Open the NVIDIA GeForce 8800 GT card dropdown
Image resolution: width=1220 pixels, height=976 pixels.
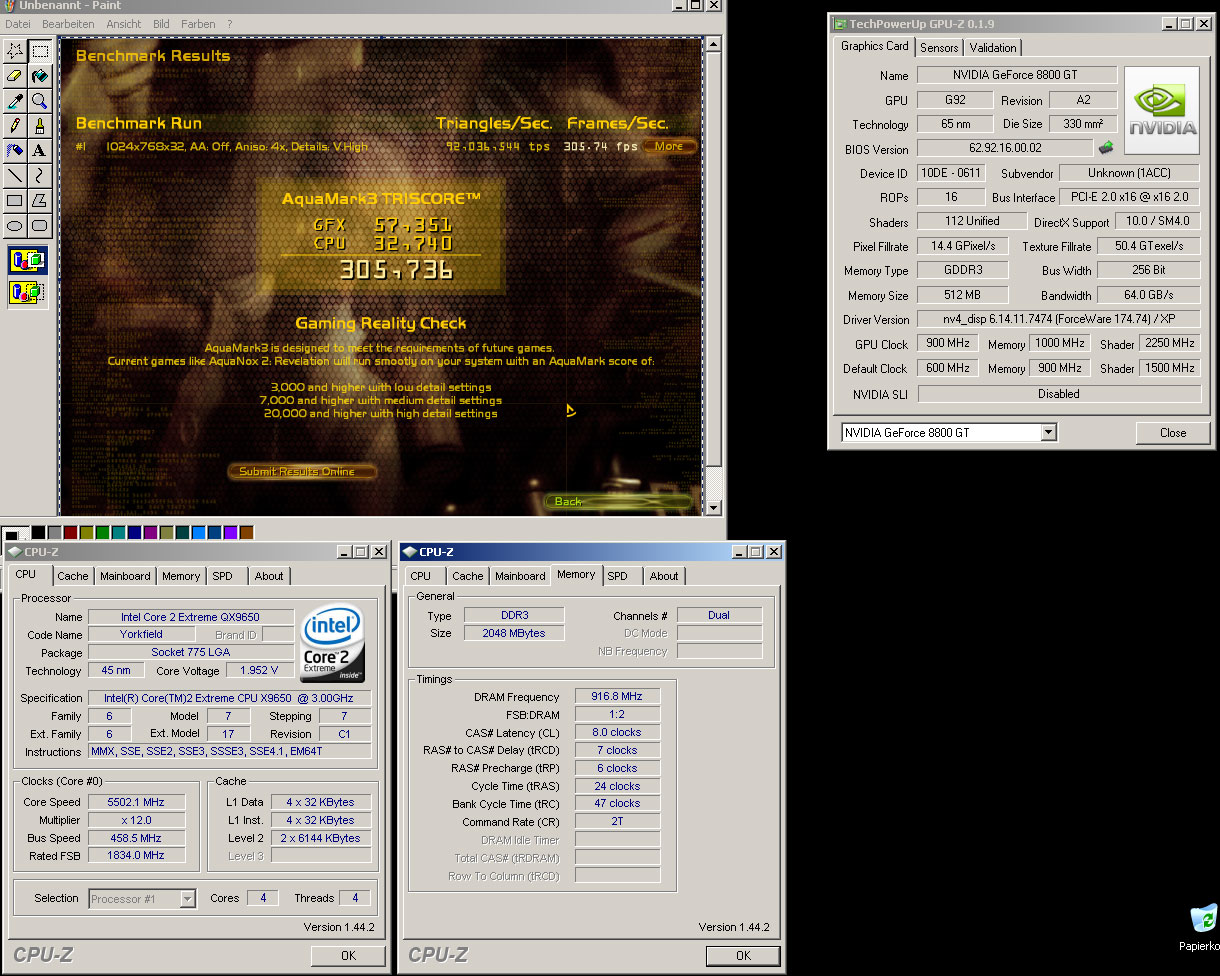pyautogui.click(x=1048, y=432)
